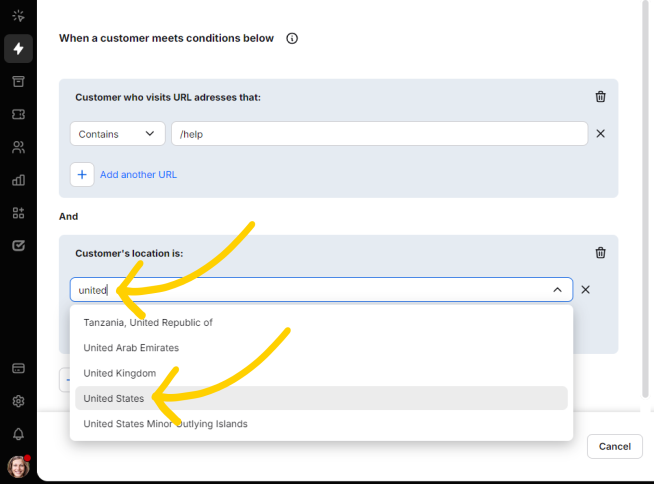Open the Tickets icon in sidebar
The width and height of the screenshot is (654, 484).
tap(18, 114)
